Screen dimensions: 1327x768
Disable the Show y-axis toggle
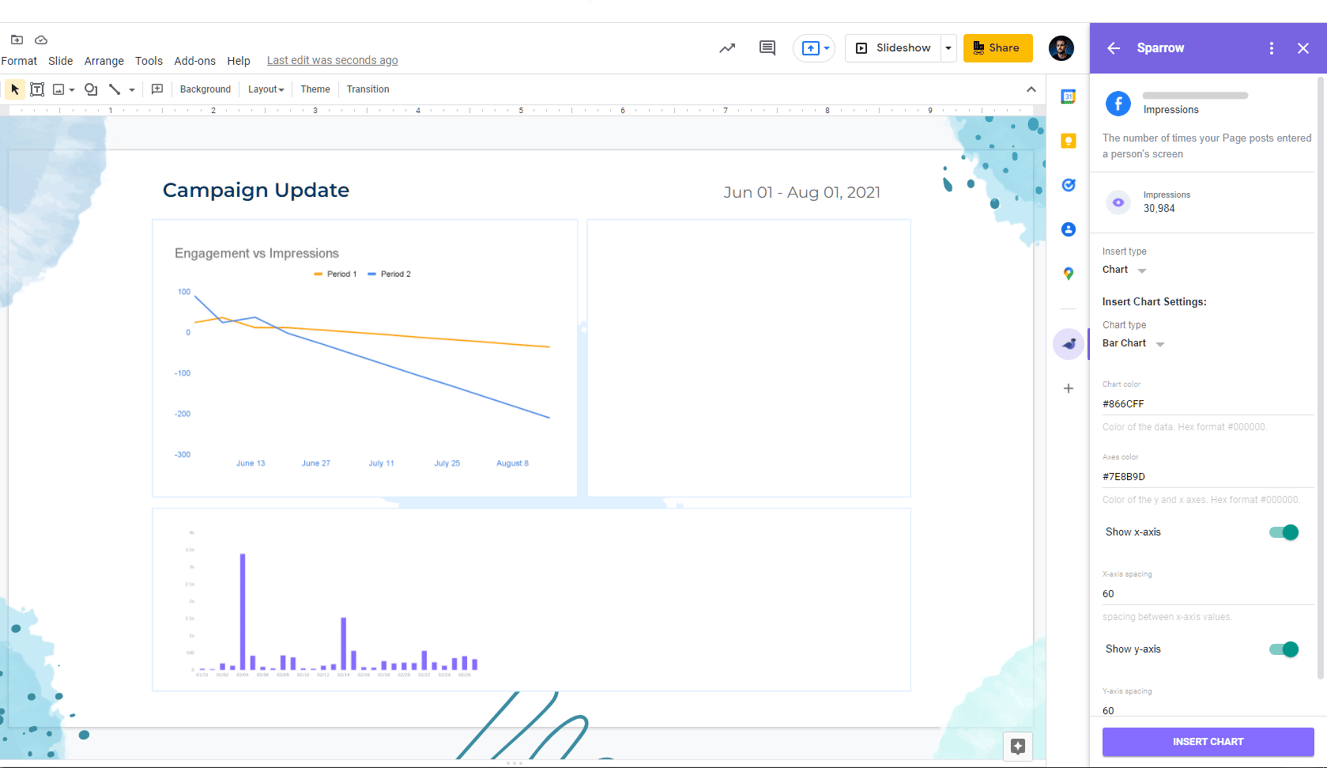pos(1284,649)
